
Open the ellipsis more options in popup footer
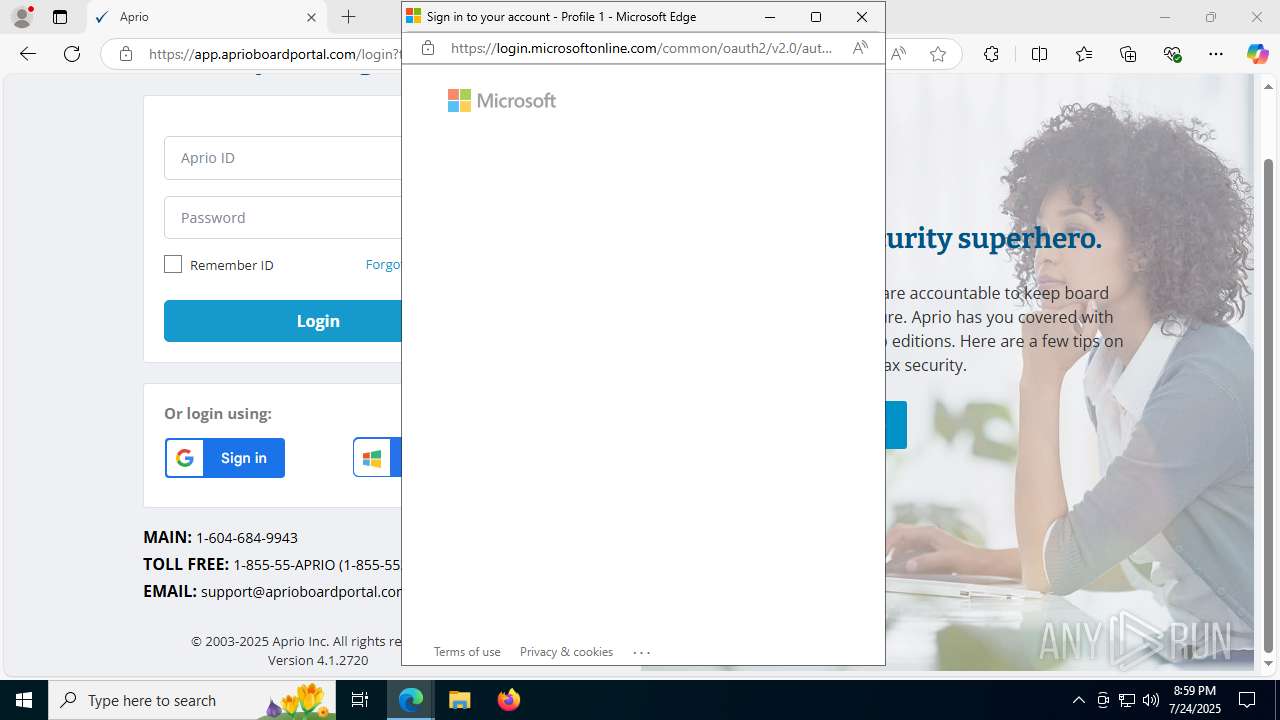coord(642,652)
